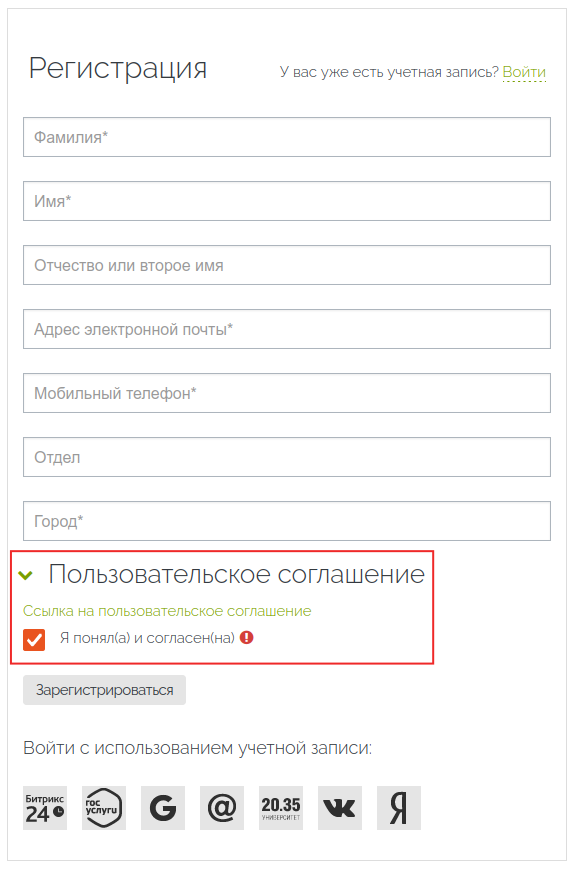Submit with the 'Зарегистрироваться' button
Image resolution: width=575 pixels, height=869 pixels.
104,690
